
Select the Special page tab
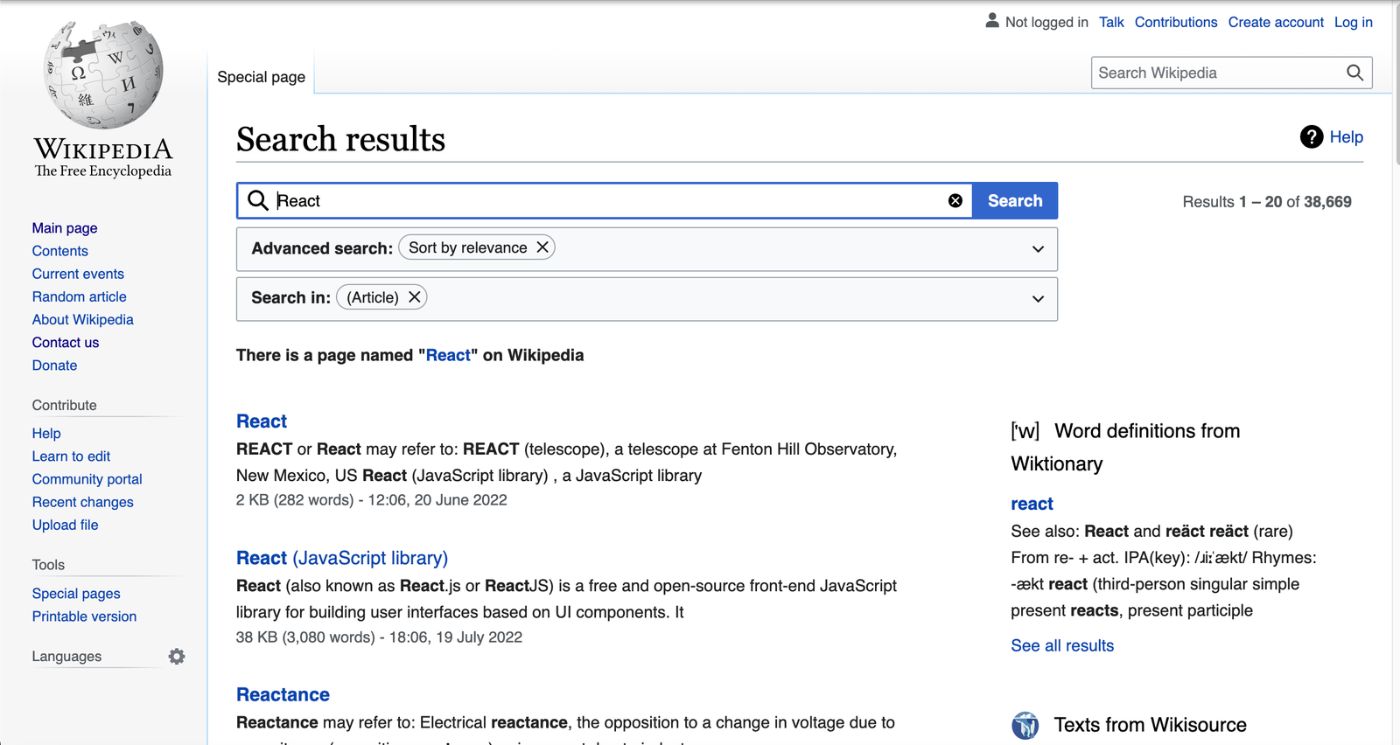pyautogui.click(x=261, y=77)
